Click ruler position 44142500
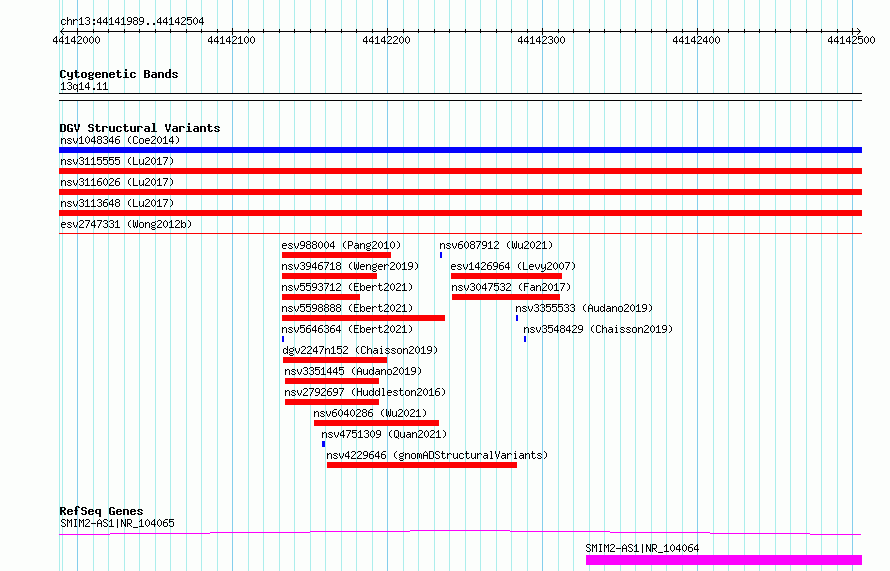Image resolution: width=890 pixels, height=571 pixels. (x=851, y=40)
